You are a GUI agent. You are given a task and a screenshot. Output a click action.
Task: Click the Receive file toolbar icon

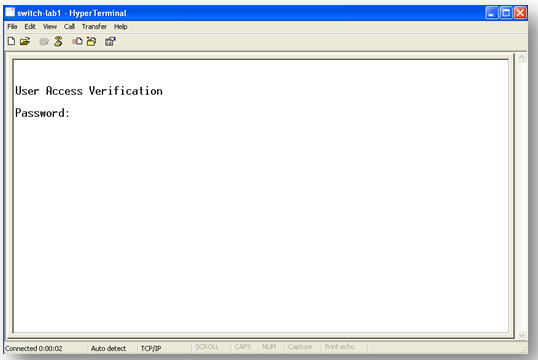92,42
